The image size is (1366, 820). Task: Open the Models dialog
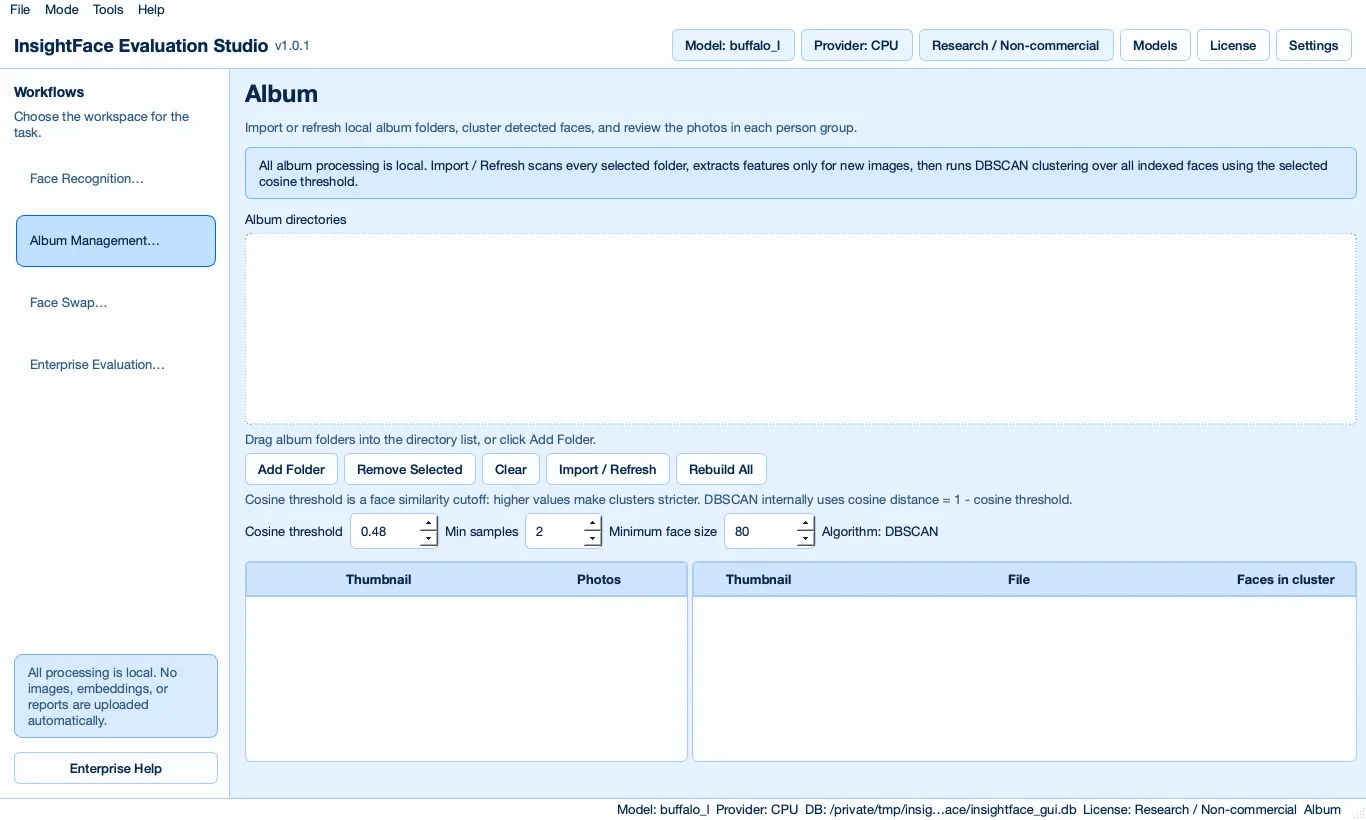click(x=1155, y=45)
